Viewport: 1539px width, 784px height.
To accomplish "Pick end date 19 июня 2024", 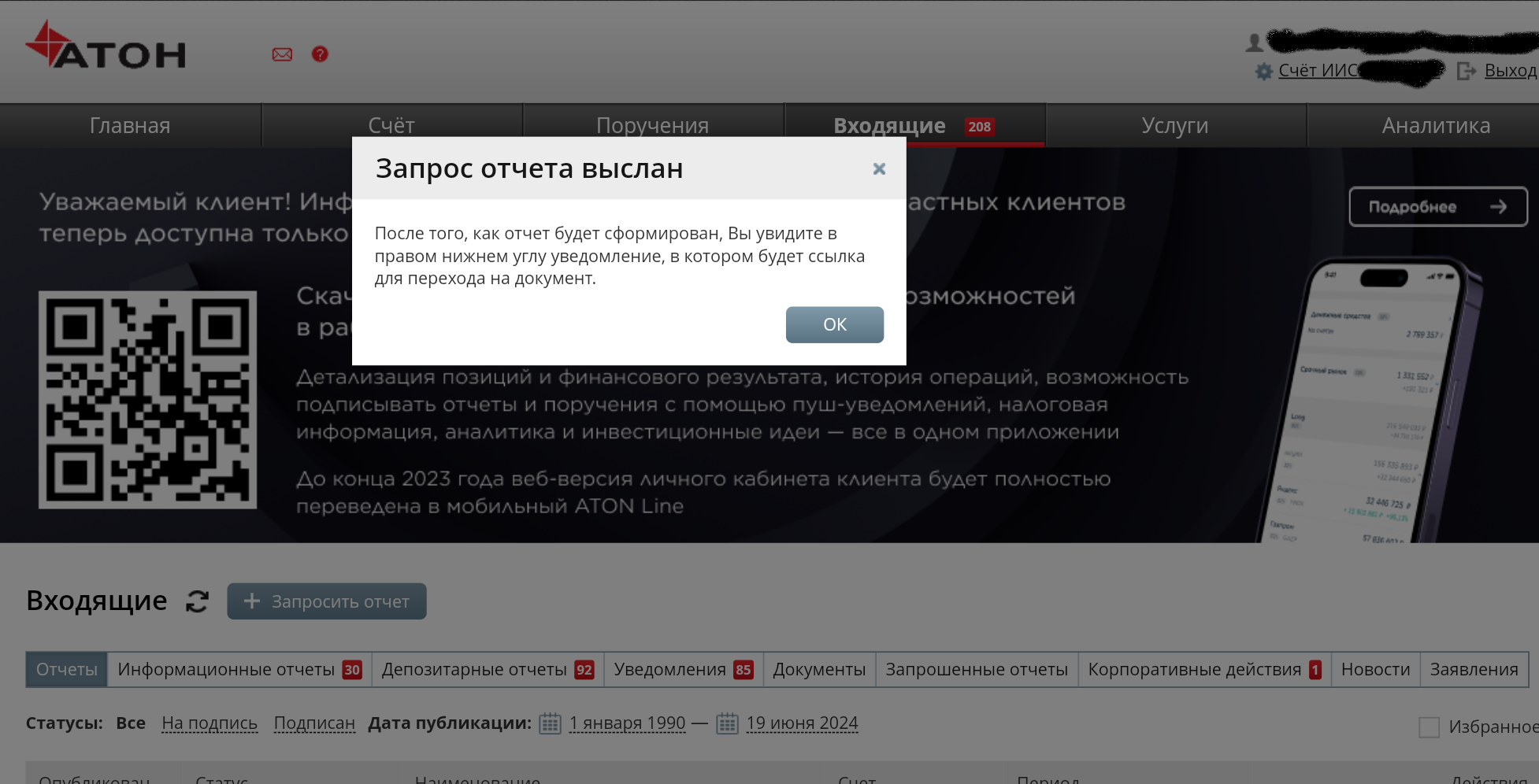I will pos(802,723).
